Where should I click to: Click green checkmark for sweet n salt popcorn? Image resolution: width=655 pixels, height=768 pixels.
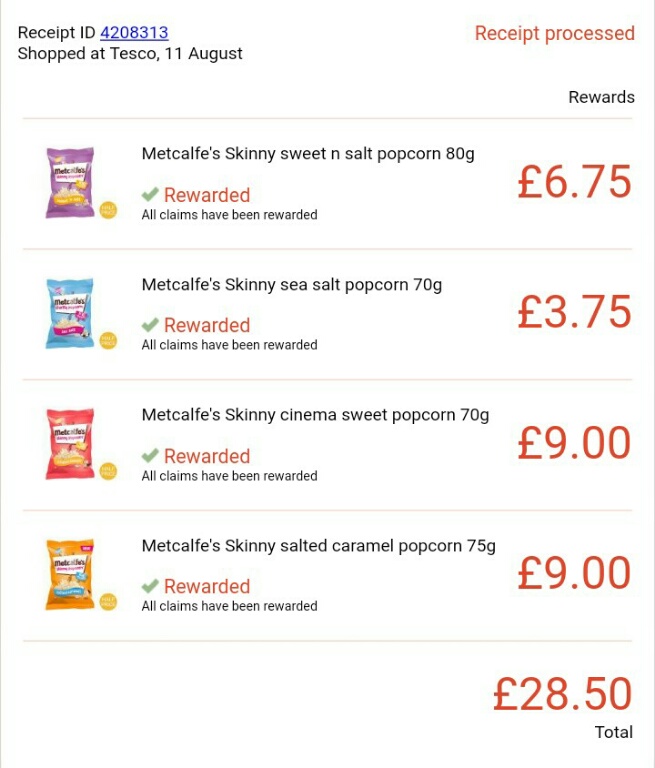pos(150,194)
